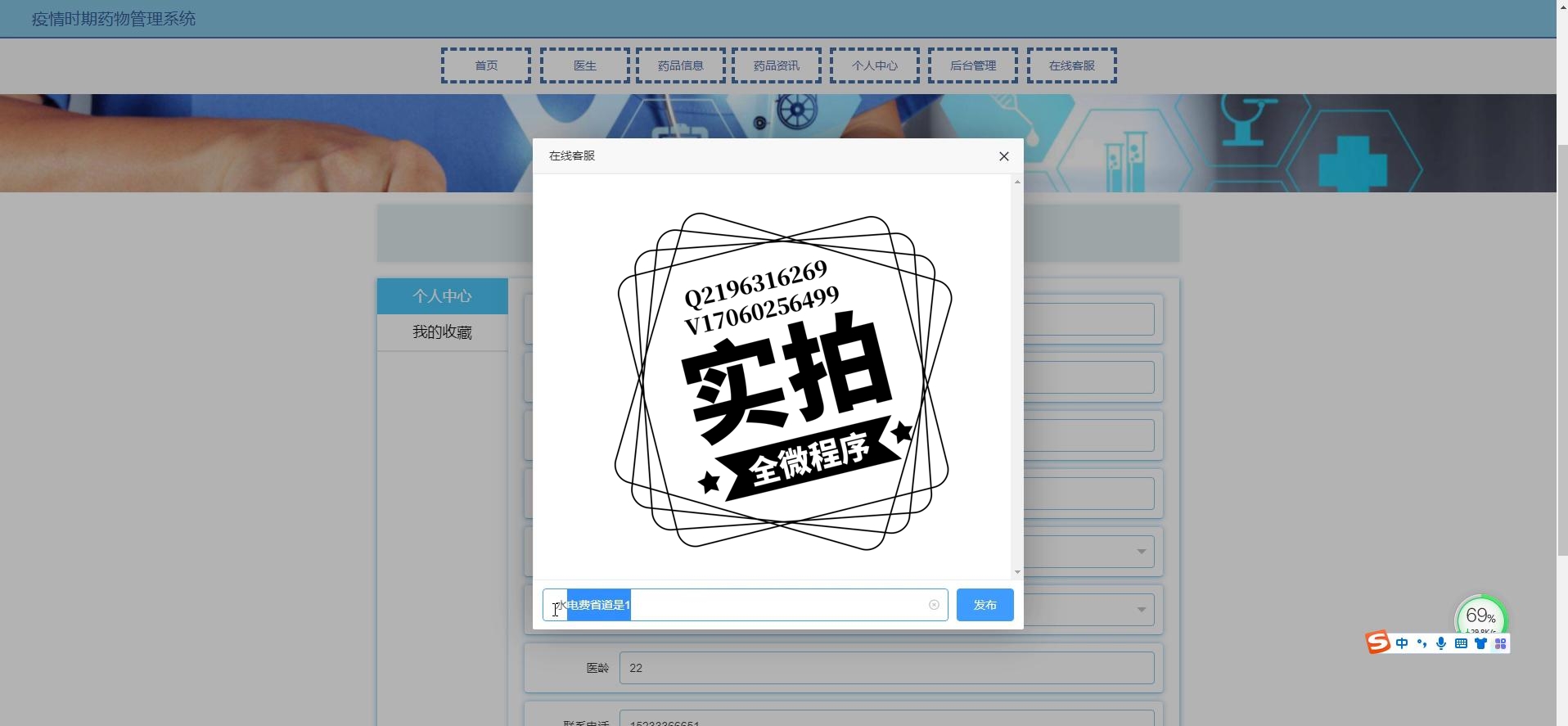
Task: Open the 医生 navigation item
Action: click(585, 65)
